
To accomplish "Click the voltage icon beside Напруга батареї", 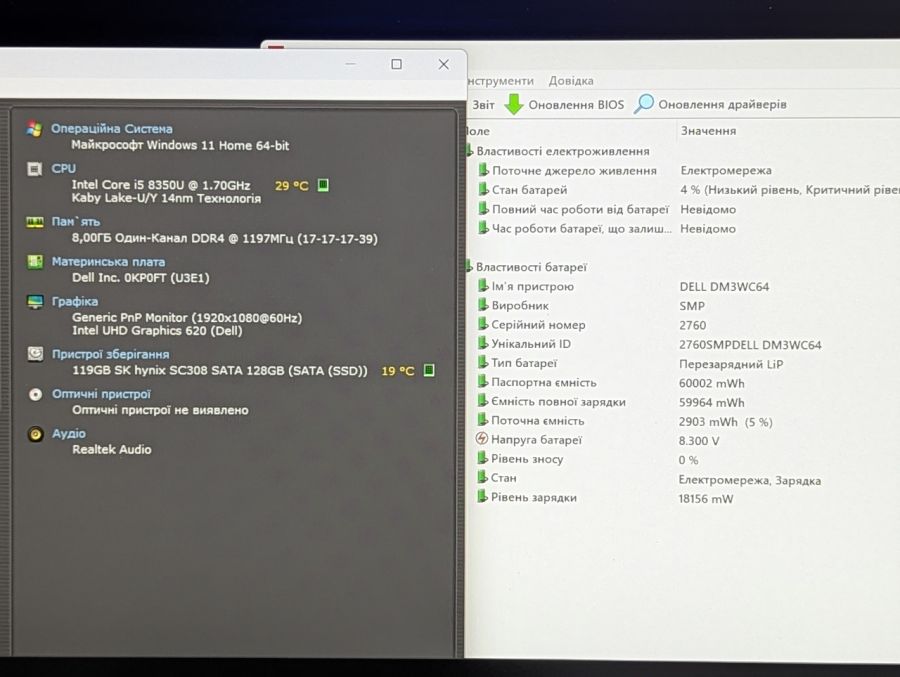I will (482, 439).
